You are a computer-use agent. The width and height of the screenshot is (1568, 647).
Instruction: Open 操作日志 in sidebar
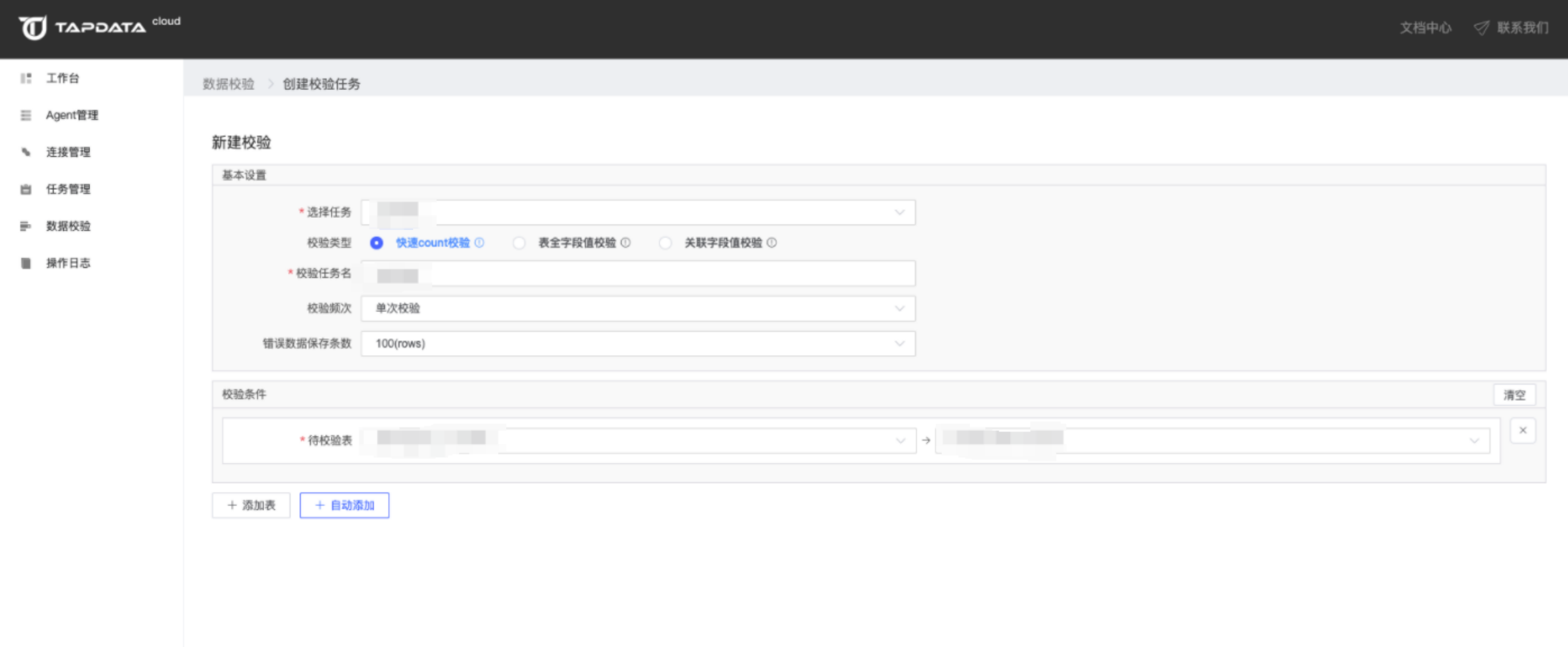[x=68, y=263]
